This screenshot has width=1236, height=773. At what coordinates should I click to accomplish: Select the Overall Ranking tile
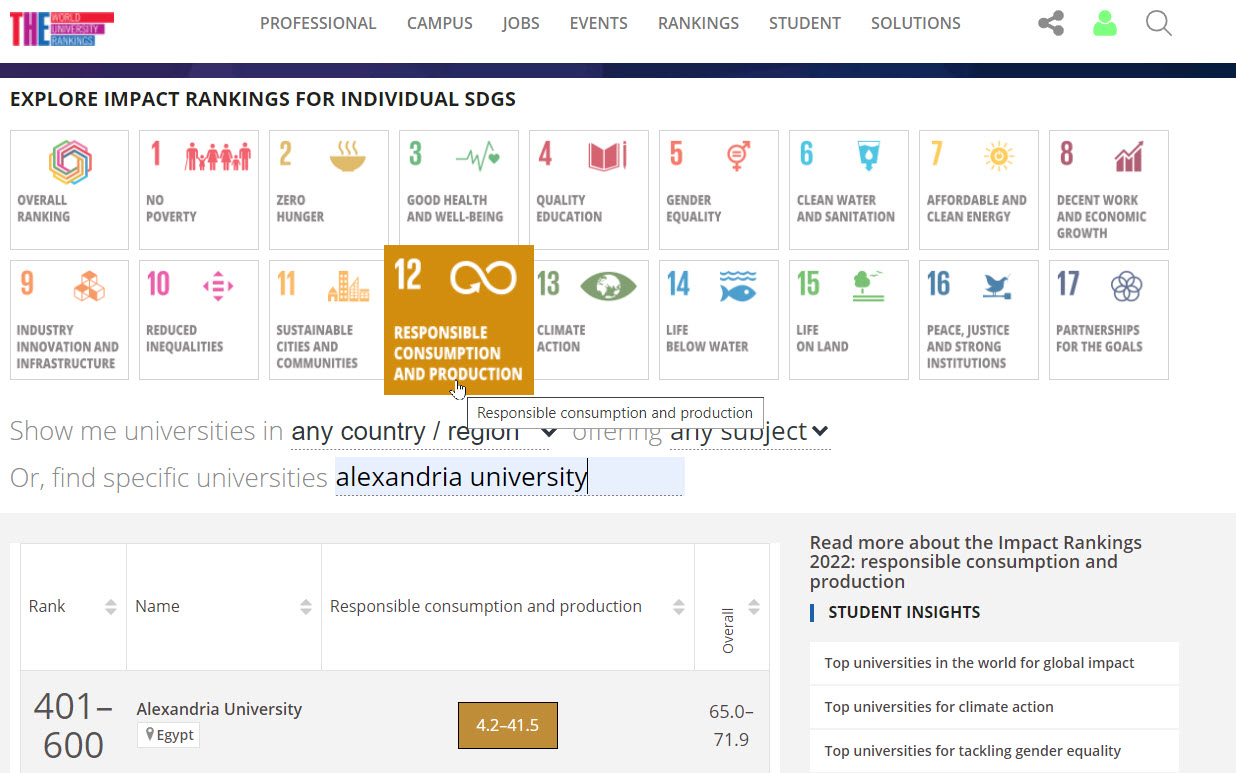69,190
